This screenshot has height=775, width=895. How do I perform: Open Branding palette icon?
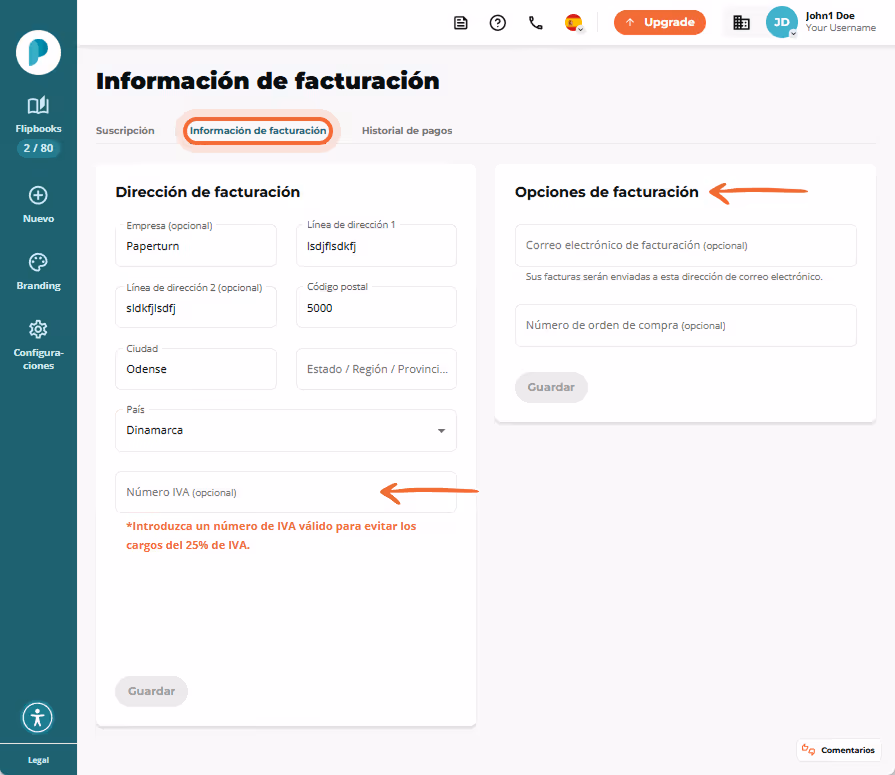pyautogui.click(x=38, y=263)
